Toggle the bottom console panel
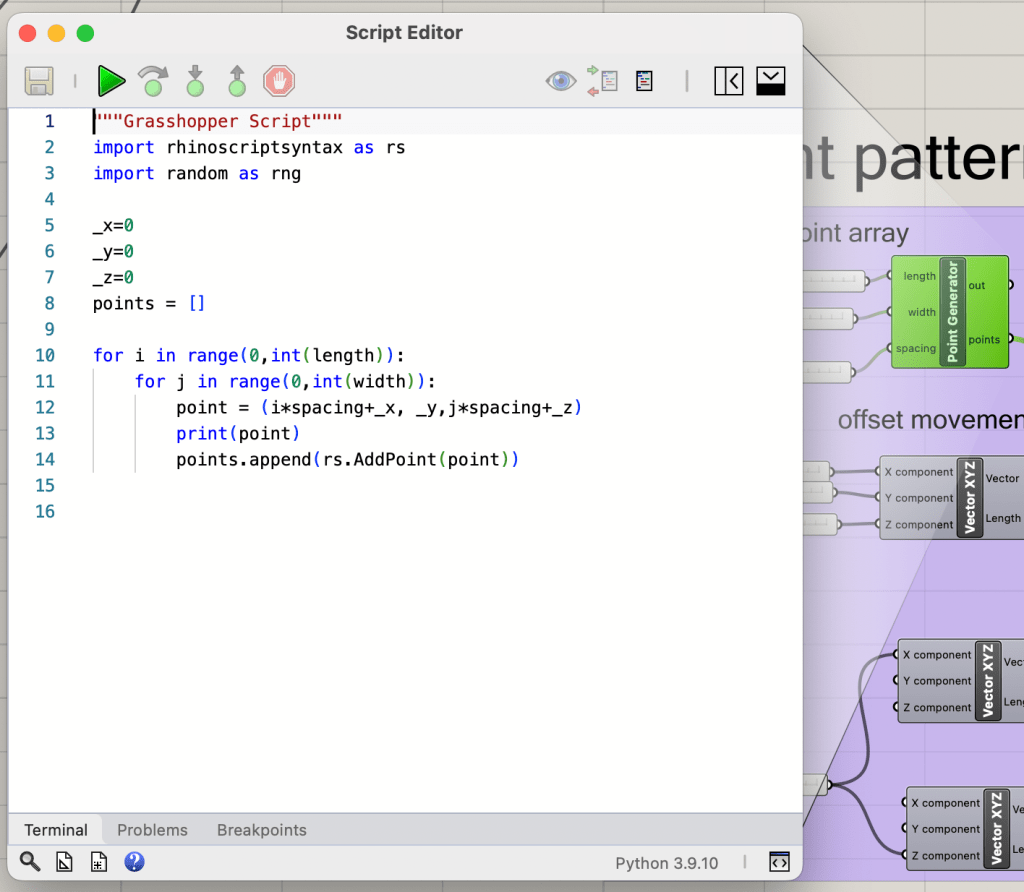1024x892 pixels. (x=772, y=81)
